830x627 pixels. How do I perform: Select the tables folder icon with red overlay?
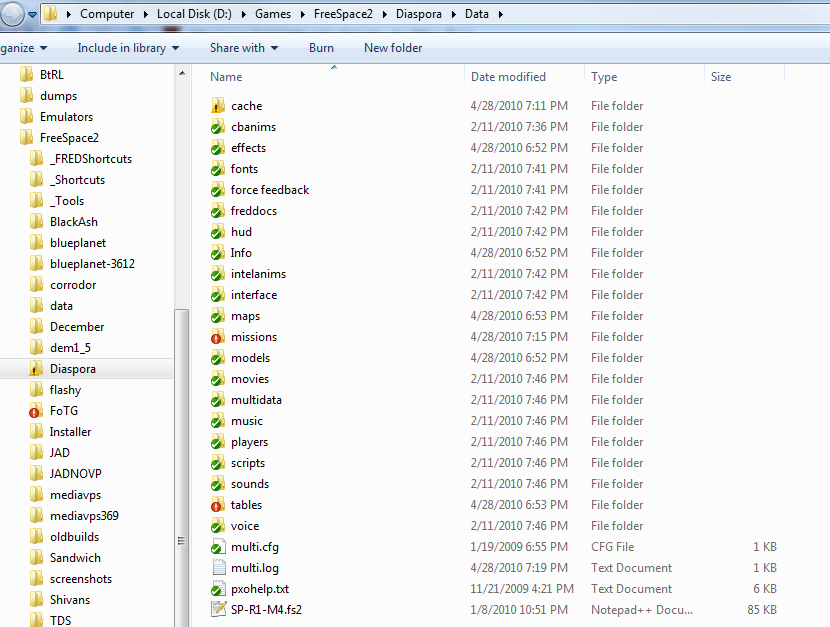[218, 505]
